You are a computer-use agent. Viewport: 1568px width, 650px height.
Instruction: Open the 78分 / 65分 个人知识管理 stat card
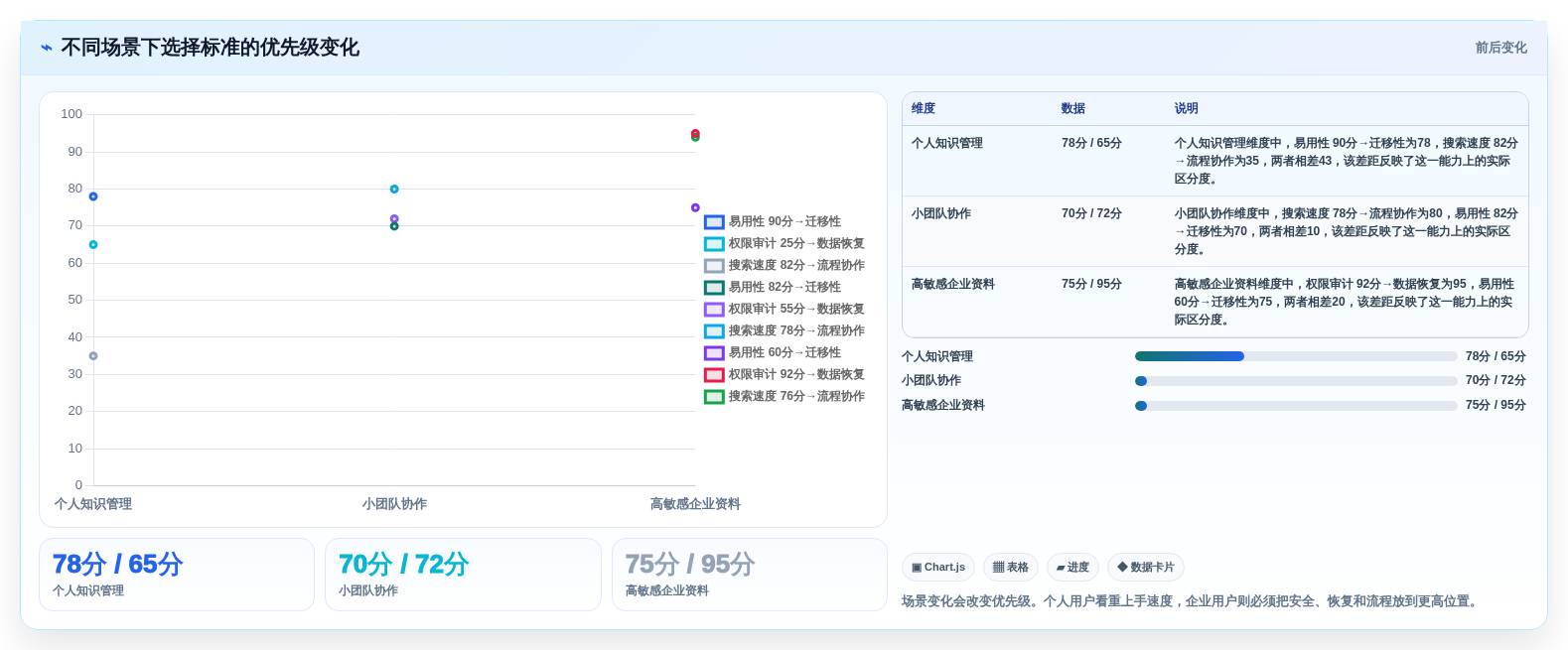pyautogui.click(x=177, y=575)
